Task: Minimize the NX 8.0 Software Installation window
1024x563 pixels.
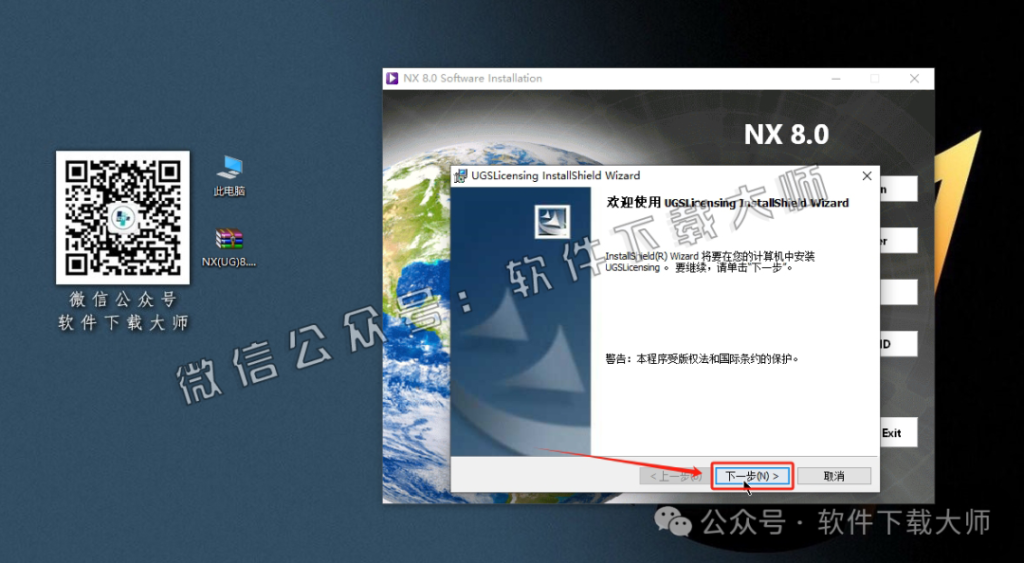Action: pos(837,78)
